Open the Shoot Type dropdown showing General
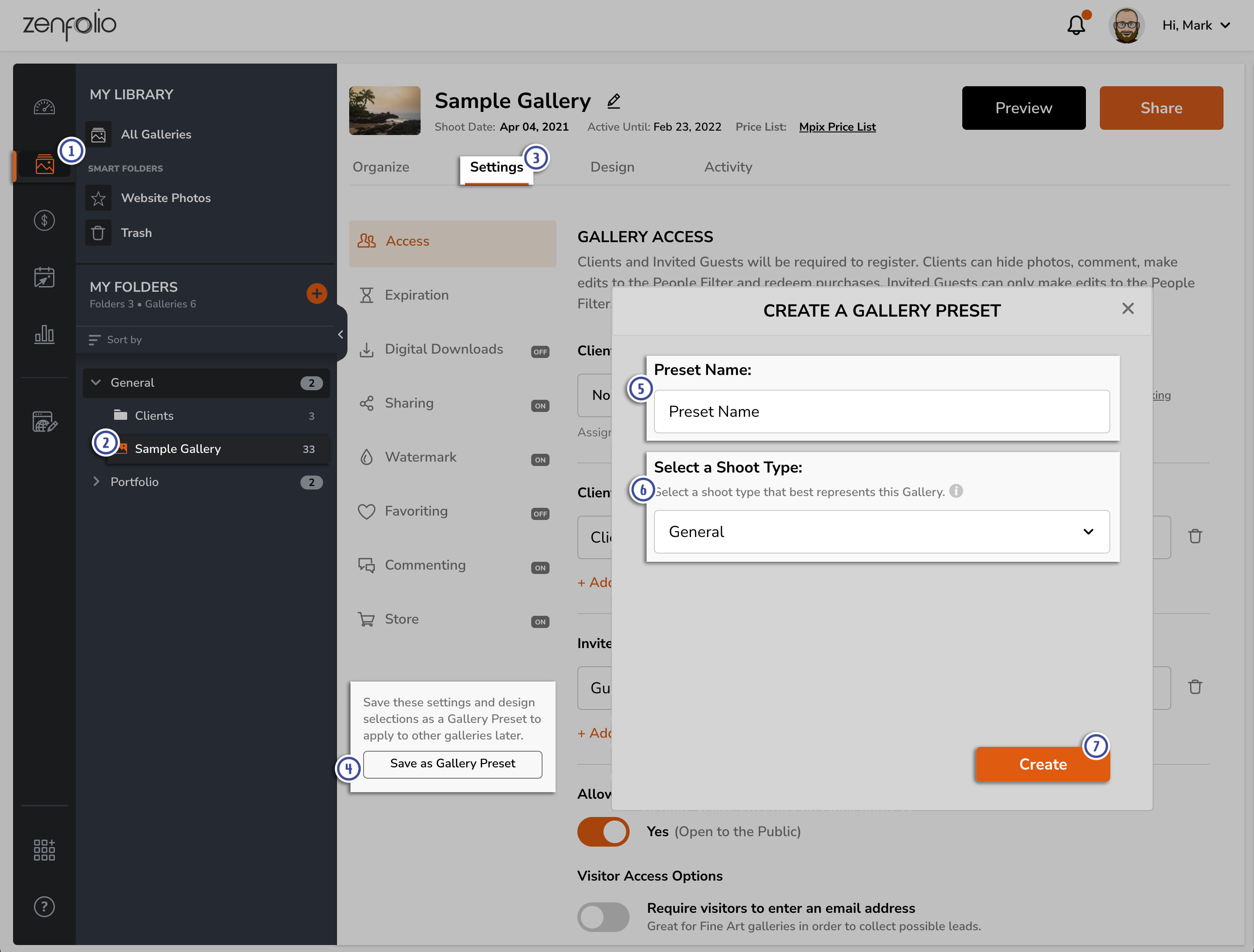Image resolution: width=1254 pixels, height=952 pixels. pyautogui.click(x=881, y=532)
